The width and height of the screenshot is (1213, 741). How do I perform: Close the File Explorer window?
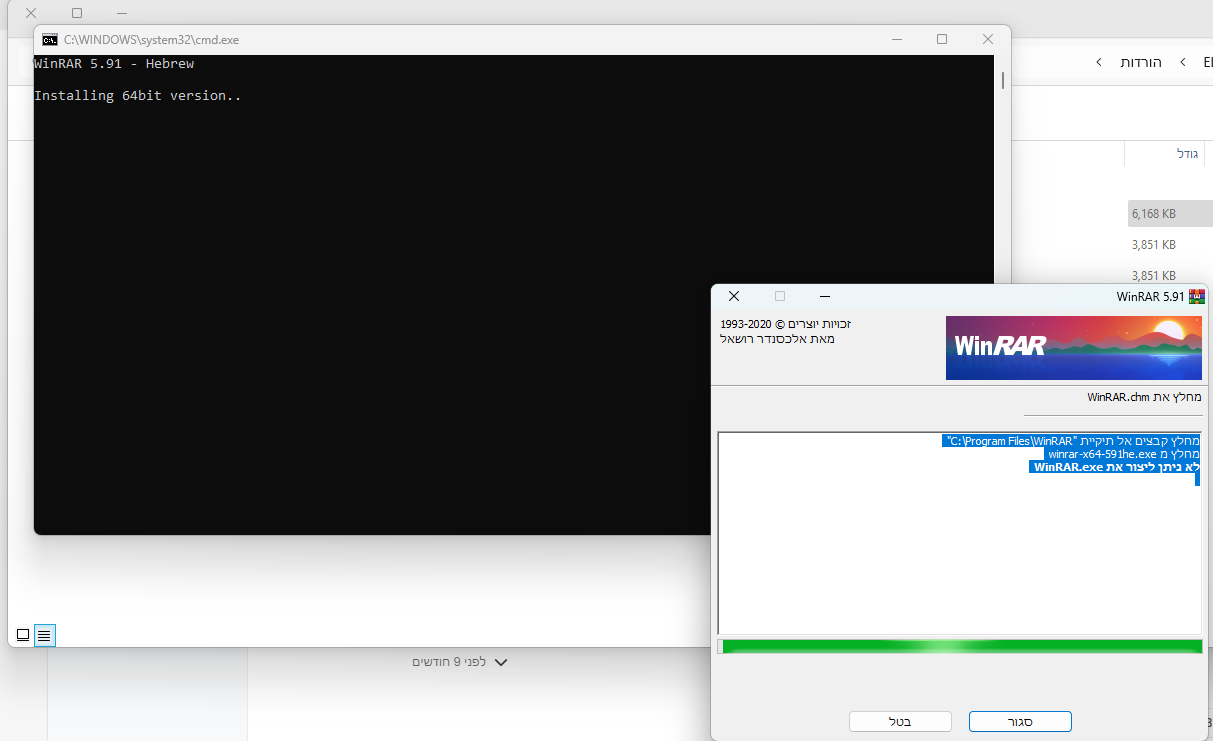click(31, 13)
